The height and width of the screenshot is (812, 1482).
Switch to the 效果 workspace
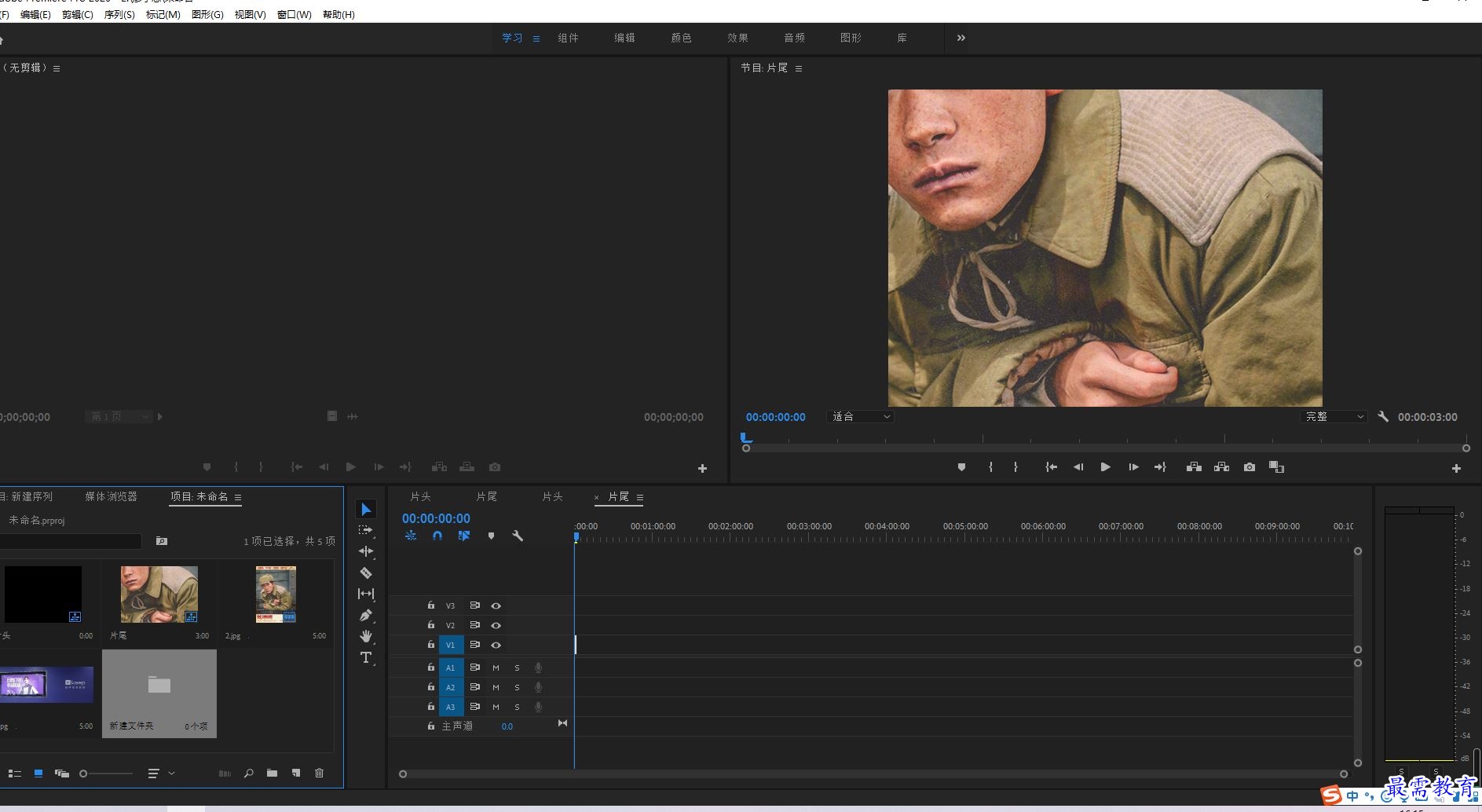click(x=737, y=38)
